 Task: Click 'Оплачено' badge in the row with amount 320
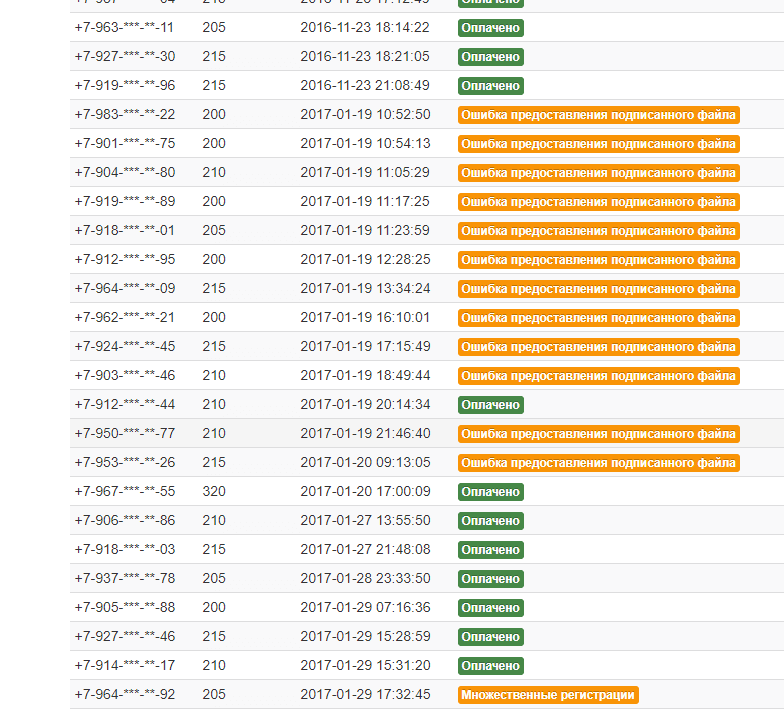point(490,492)
